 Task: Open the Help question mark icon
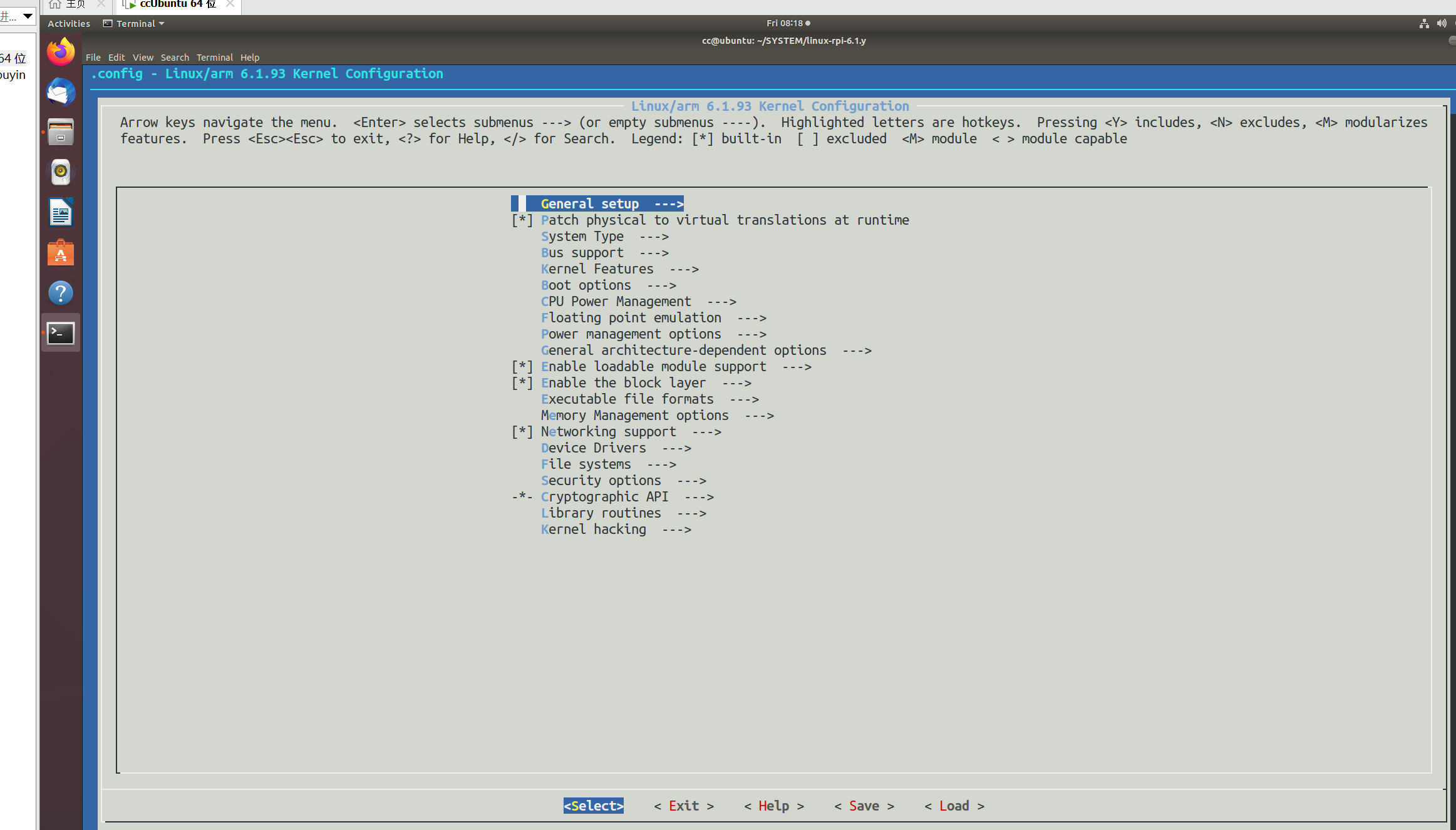click(61, 293)
